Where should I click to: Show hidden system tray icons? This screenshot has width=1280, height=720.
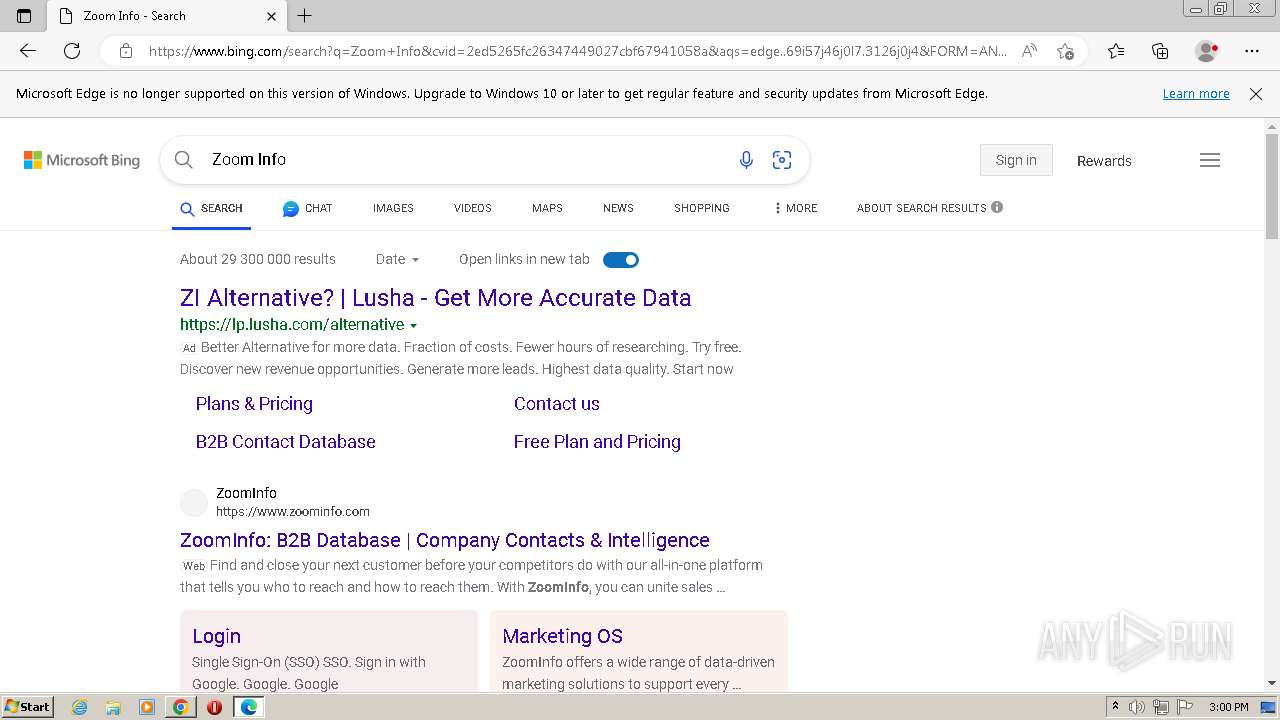coord(1115,707)
